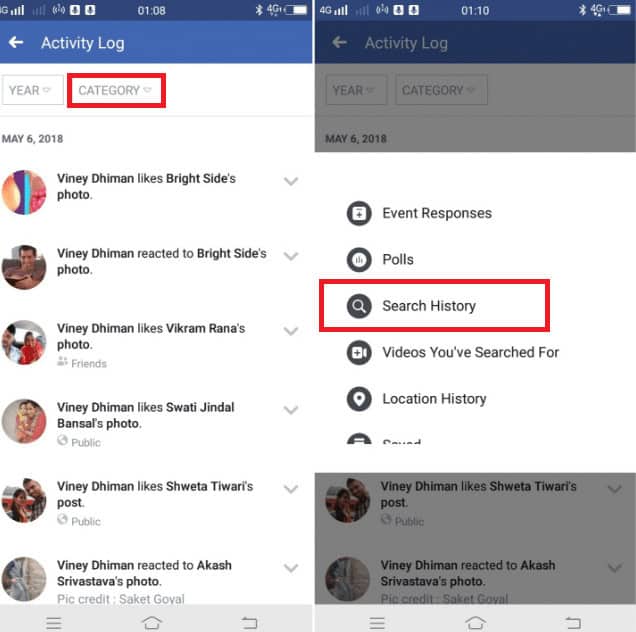636x632 pixels.
Task: Open the CATEGORY dropdown filter
Action: (116, 90)
